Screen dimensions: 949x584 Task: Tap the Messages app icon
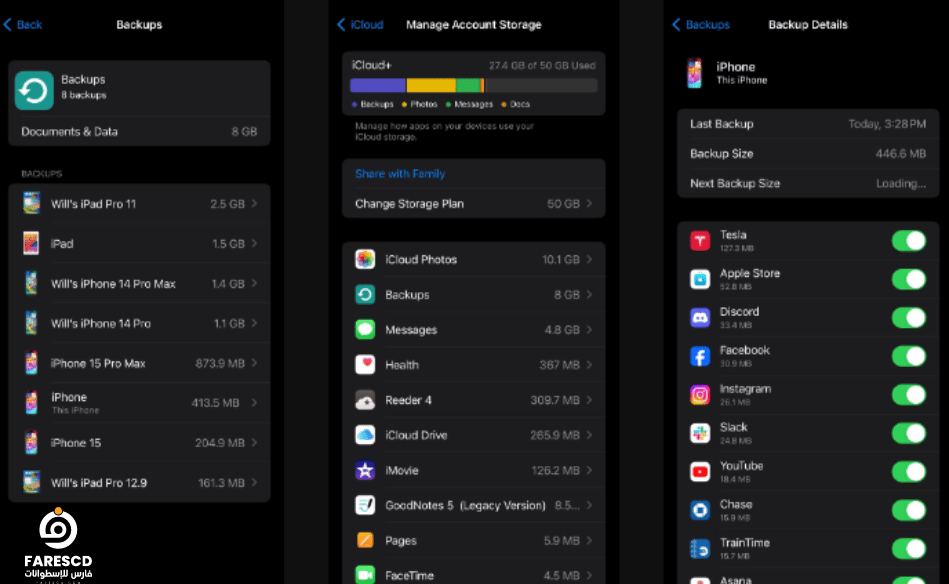point(365,330)
